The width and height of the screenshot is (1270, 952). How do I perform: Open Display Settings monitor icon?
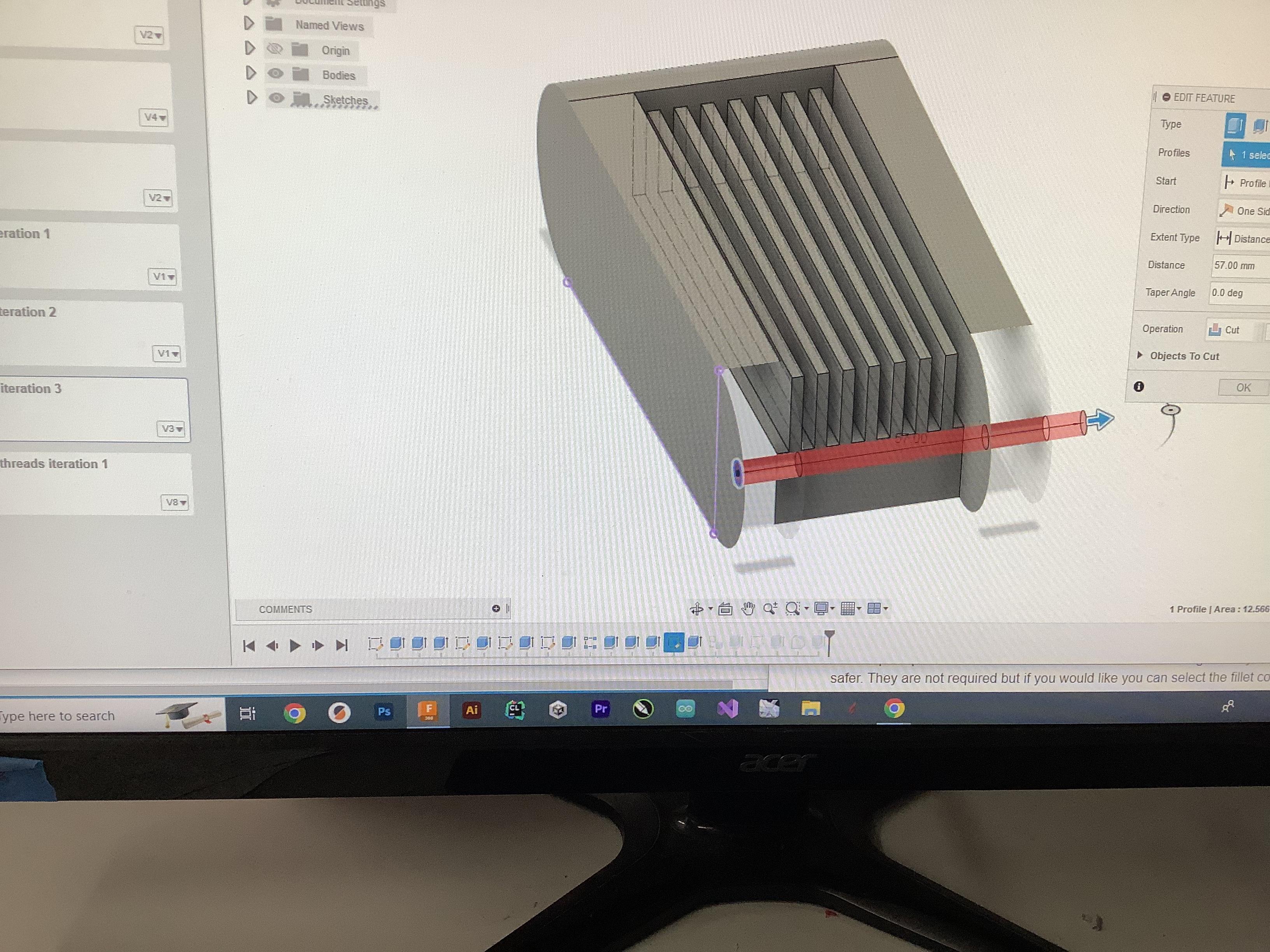pyautogui.click(x=821, y=608)
